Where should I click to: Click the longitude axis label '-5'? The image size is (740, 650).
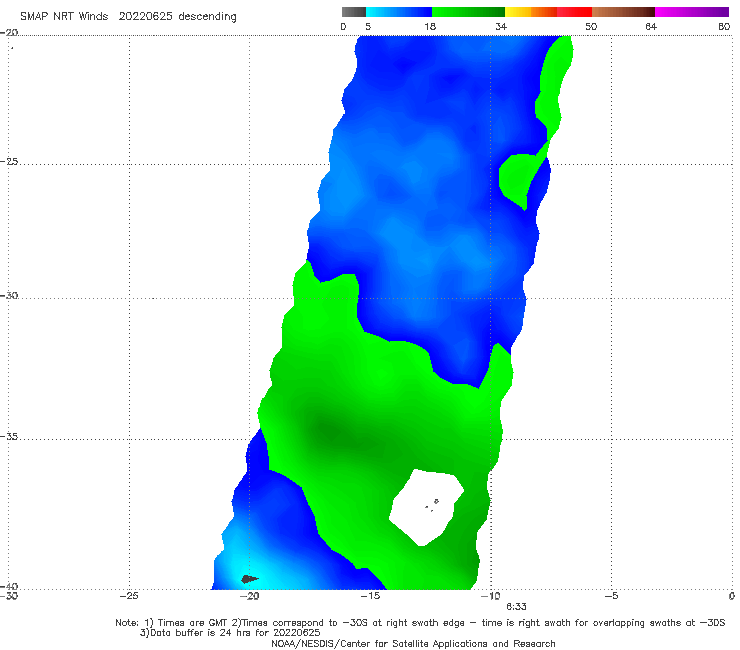click(x=611, y=596)
